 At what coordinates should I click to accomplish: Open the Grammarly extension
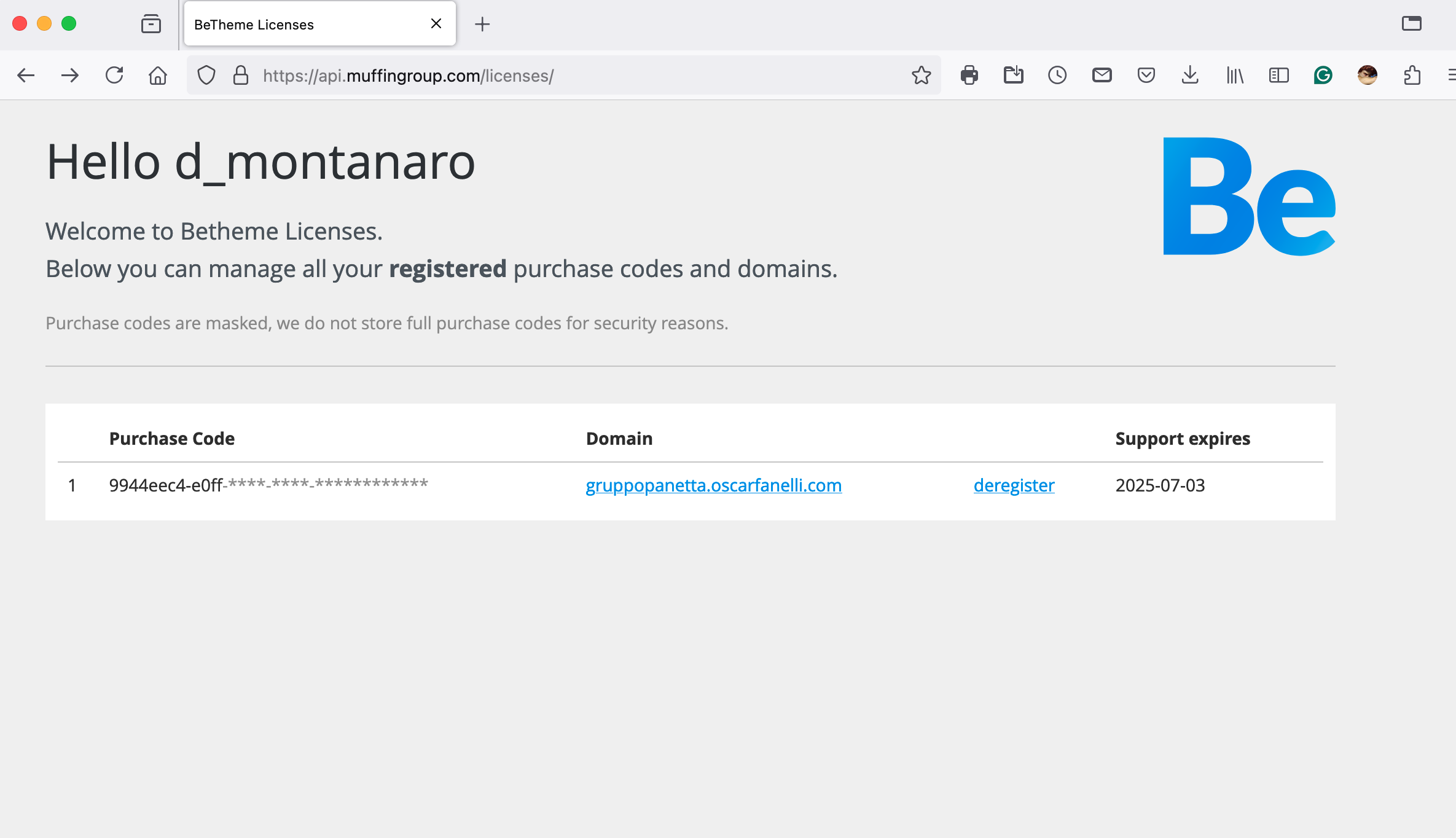(x=1323, y=76)
